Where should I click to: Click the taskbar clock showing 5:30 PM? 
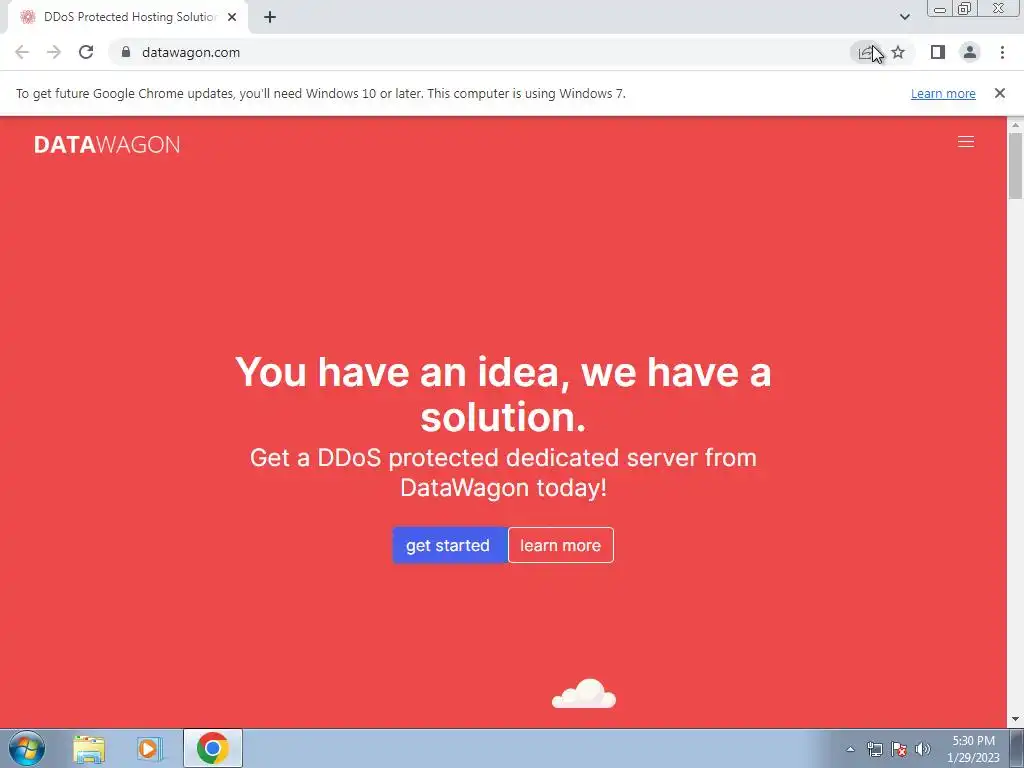pyautogui.click(x=973, y=749)
